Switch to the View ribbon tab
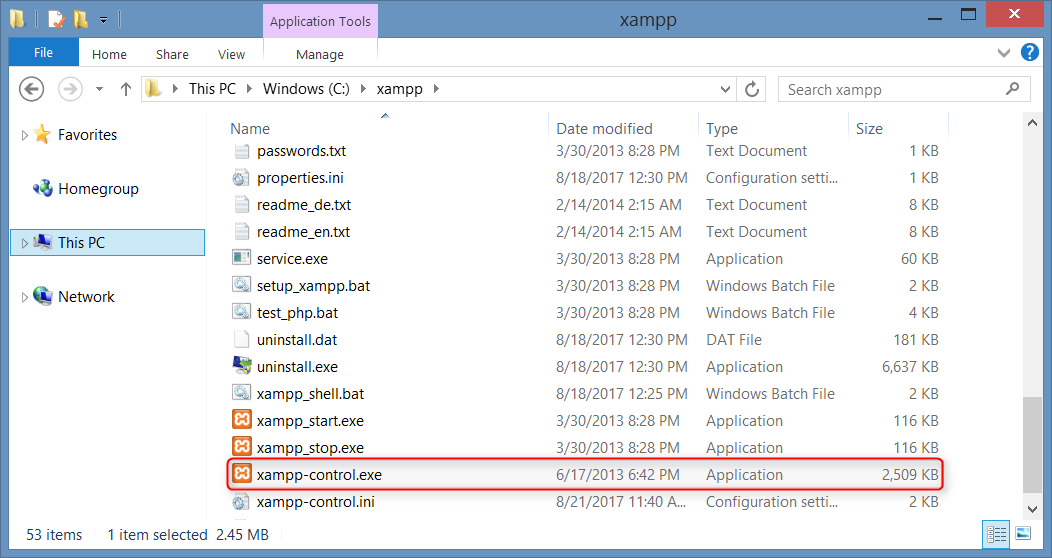Image resolution: width=1052 pixels, height=558 pixels. point(231,54)
